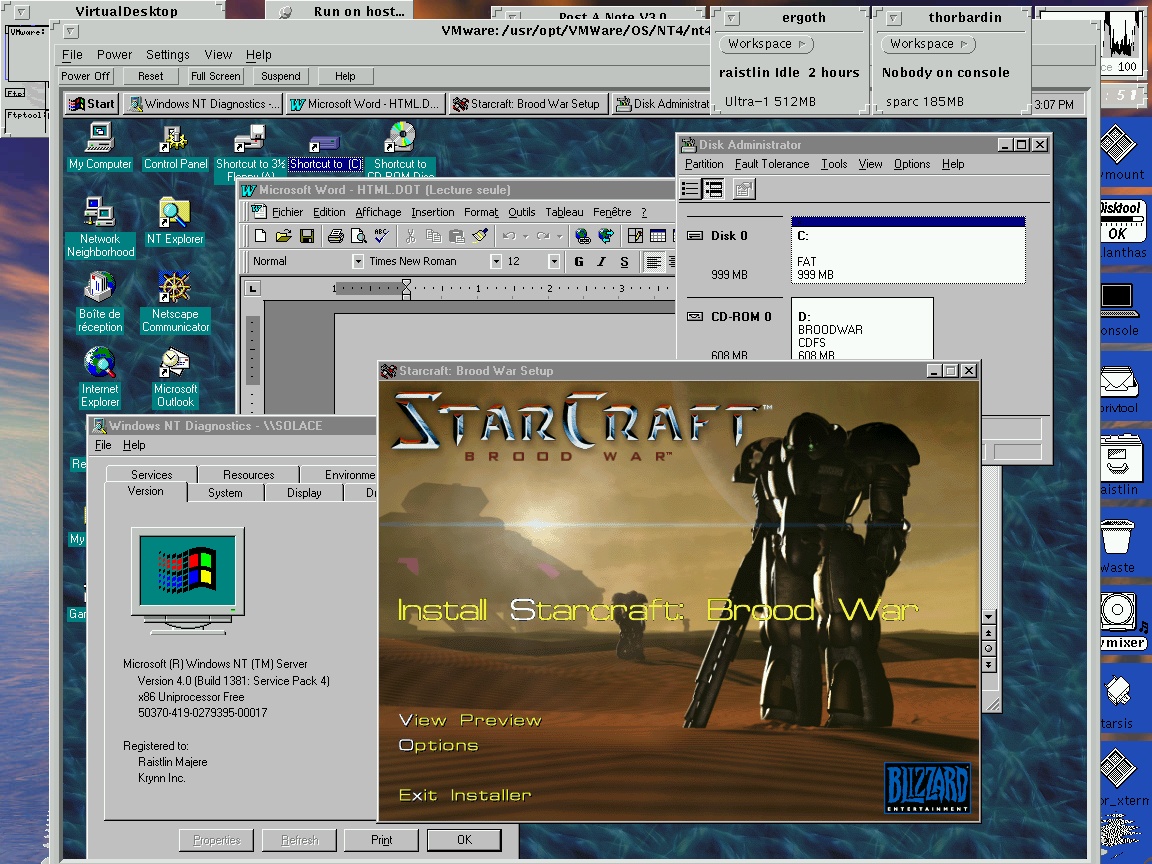Open the Fichier menu in Word

[287, 212]
